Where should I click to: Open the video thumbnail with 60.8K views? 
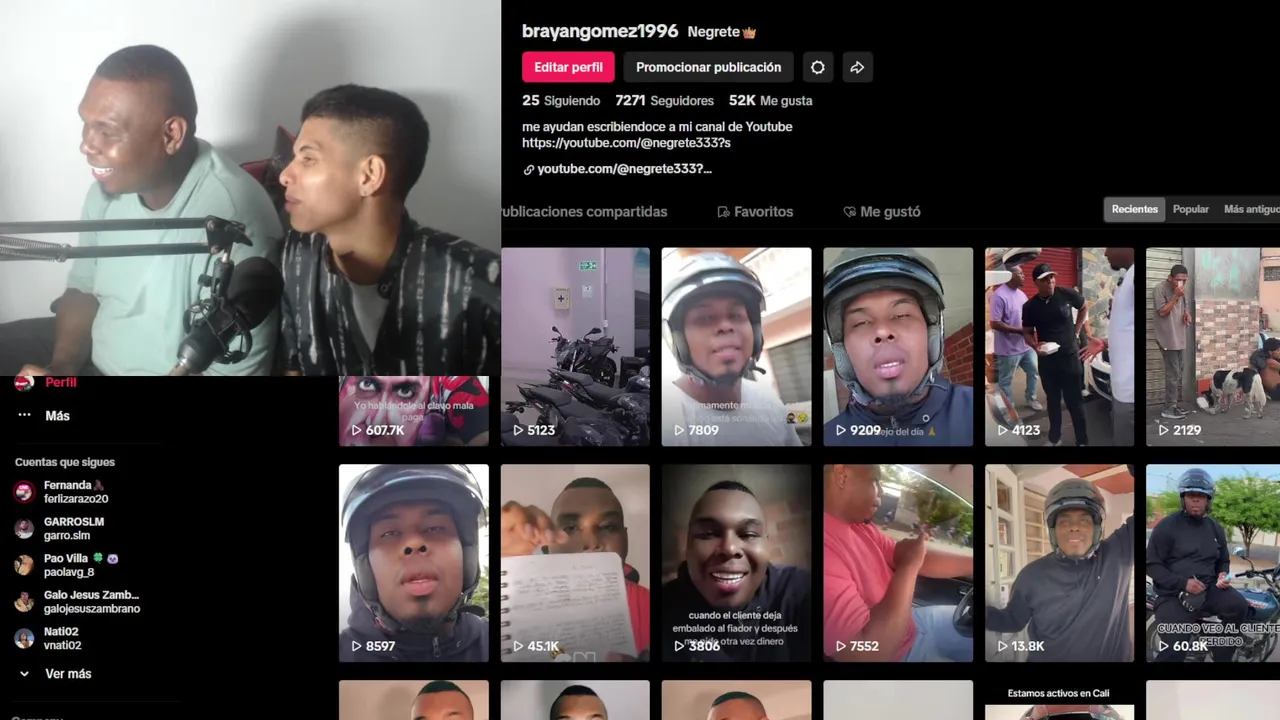[1213, 563]
